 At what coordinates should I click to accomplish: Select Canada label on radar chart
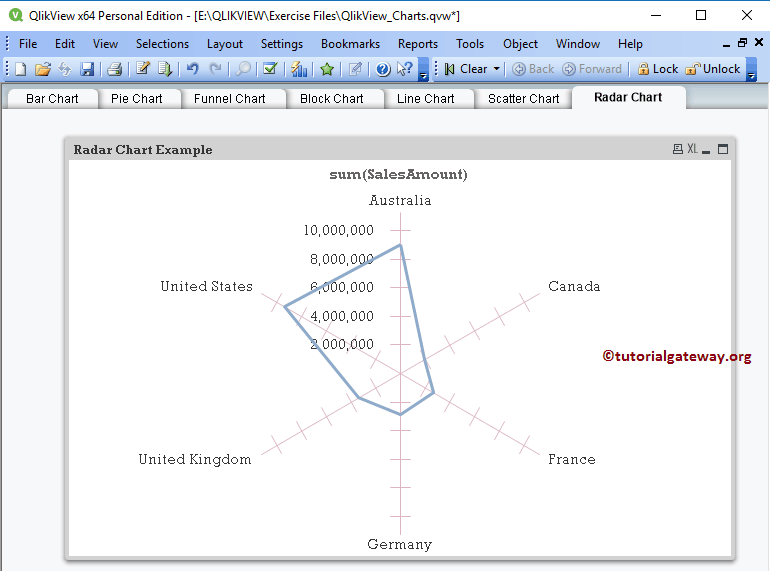click(x=574, y=286)
